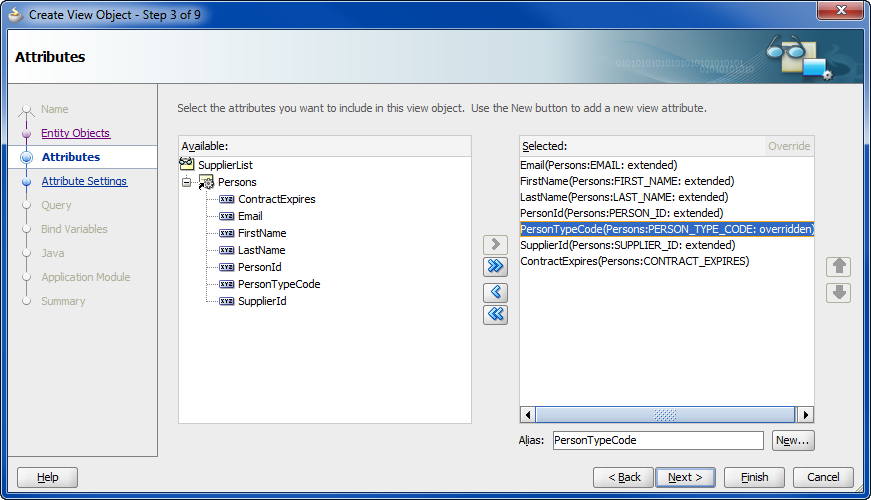Click the Finish button
Viewport: 871px width, 500px height.
(x=754, y=477)
